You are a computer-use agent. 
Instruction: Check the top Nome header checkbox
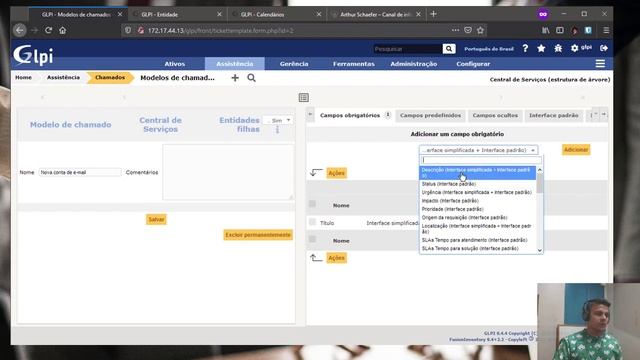tap(312, 204)
